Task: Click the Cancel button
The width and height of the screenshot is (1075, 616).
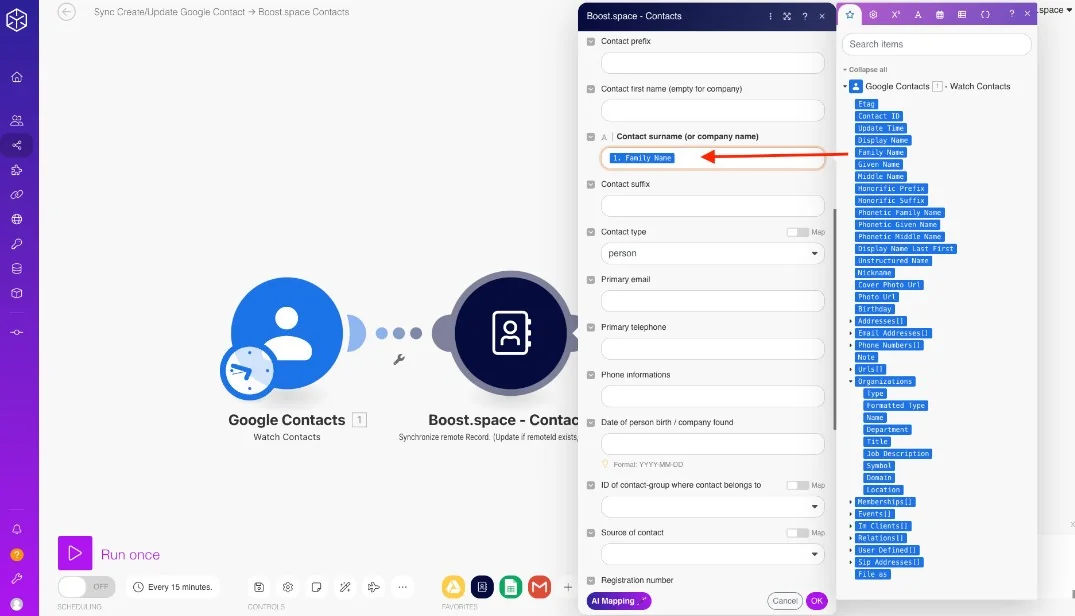Action: [x=785, y=601]
